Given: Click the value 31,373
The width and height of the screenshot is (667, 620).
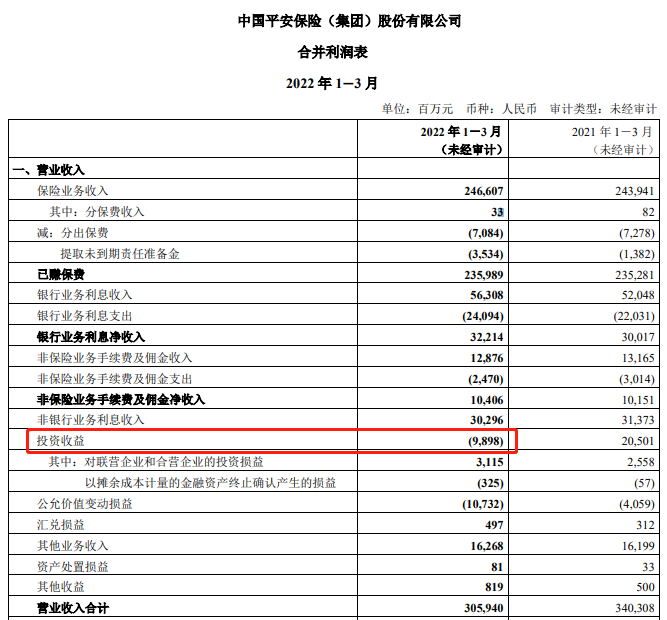Looking at the screenshot, I should (638, 420).
